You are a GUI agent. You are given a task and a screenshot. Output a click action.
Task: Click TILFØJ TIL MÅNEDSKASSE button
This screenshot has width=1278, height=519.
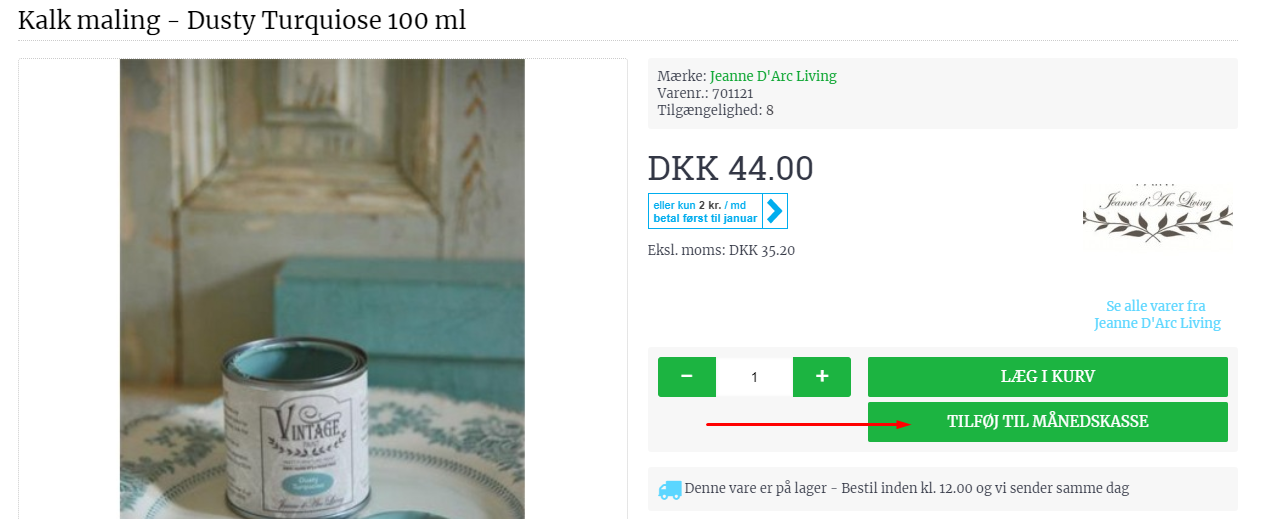[x=1047, y=422]
